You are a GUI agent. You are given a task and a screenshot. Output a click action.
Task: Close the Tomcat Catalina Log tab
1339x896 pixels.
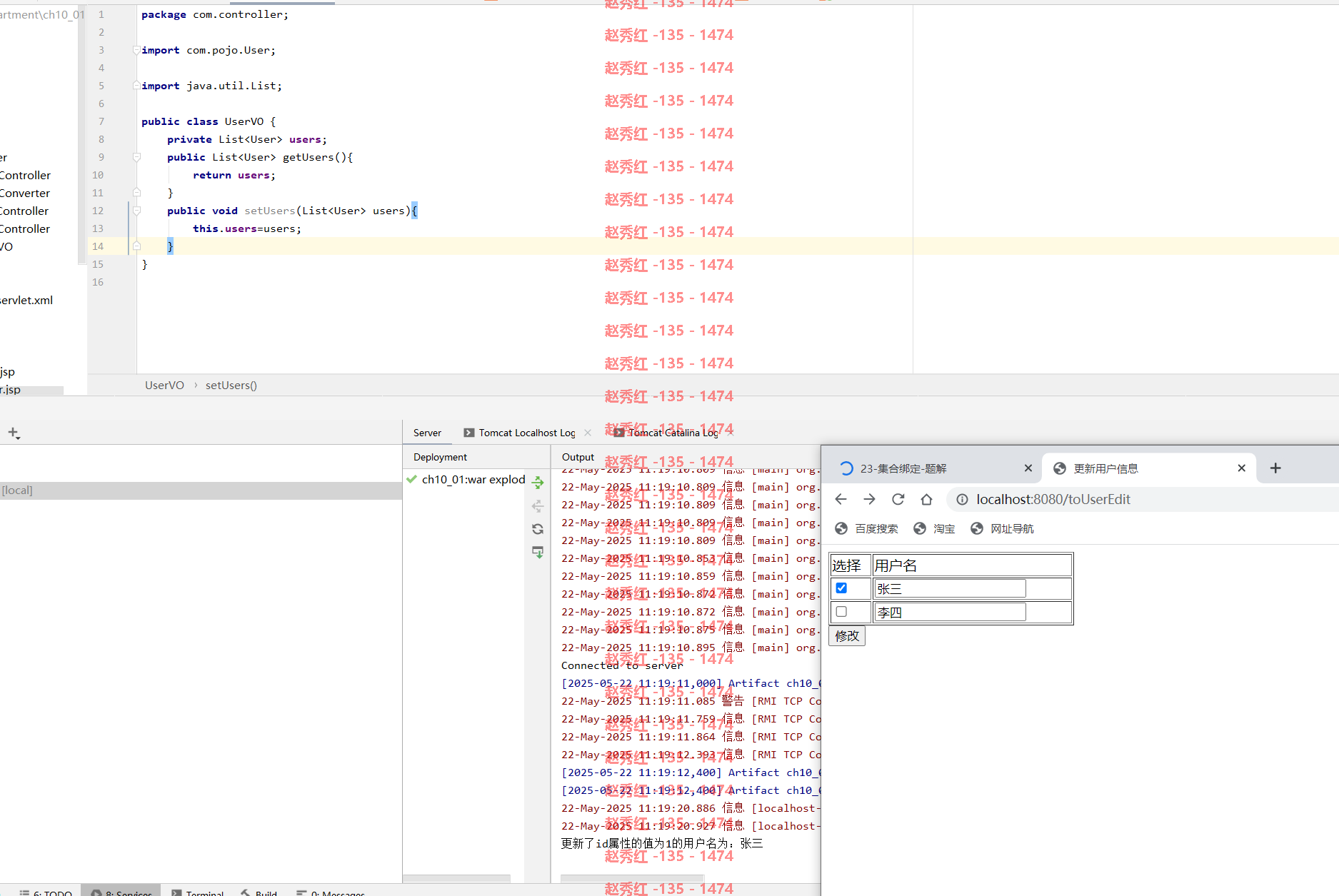pos(729,433)
